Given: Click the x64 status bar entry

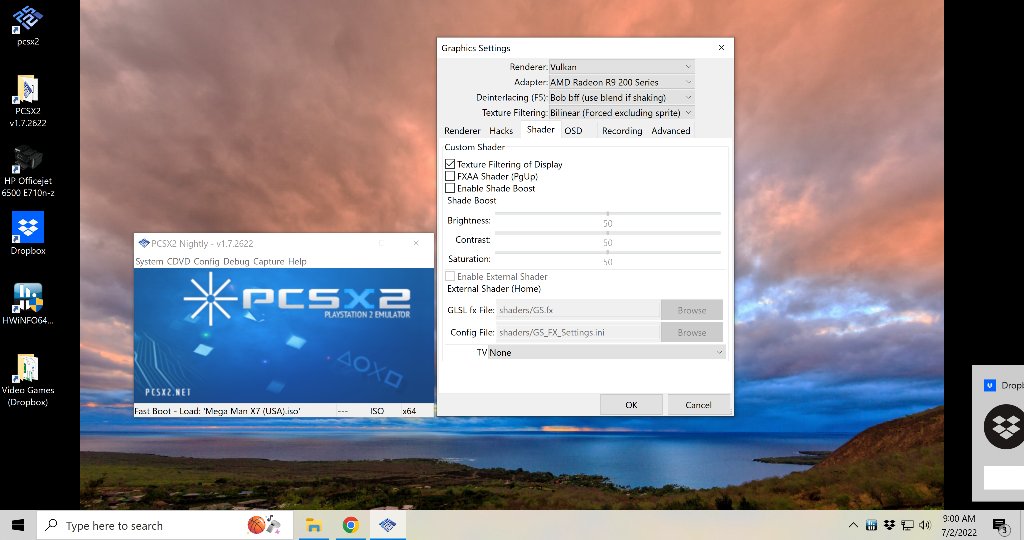Looking at the screenshot, I should pyautogui.click(x=409, y=411).
